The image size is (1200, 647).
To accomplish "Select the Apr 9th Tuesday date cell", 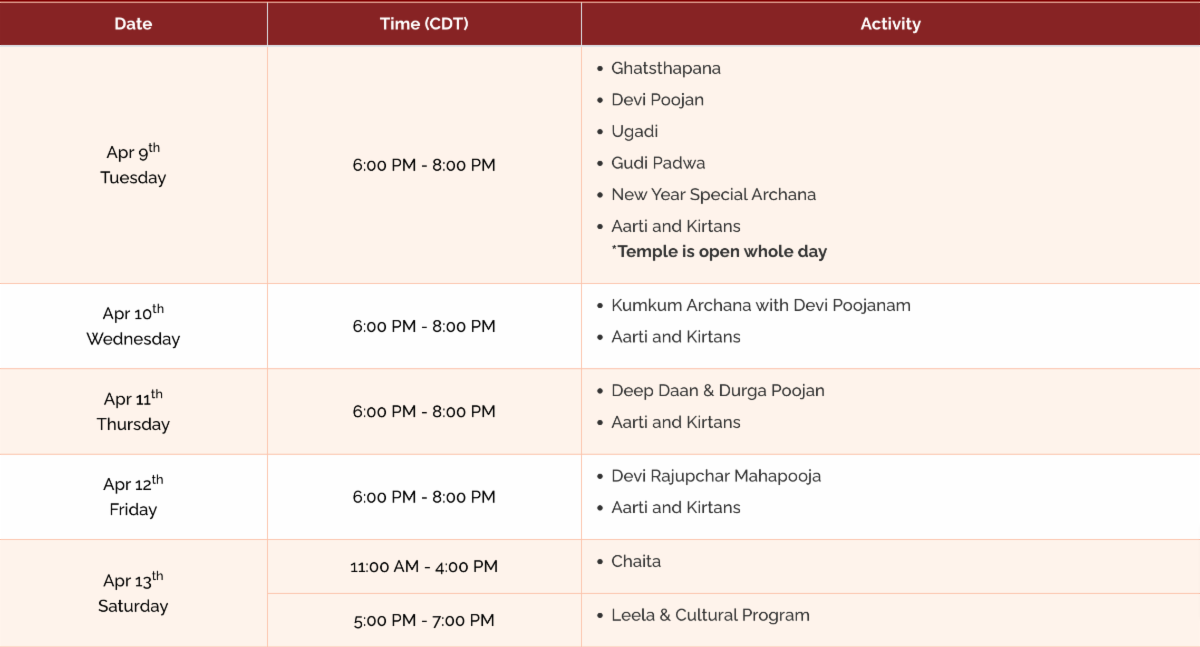I will pyautogui.click(x=133, y=165).
